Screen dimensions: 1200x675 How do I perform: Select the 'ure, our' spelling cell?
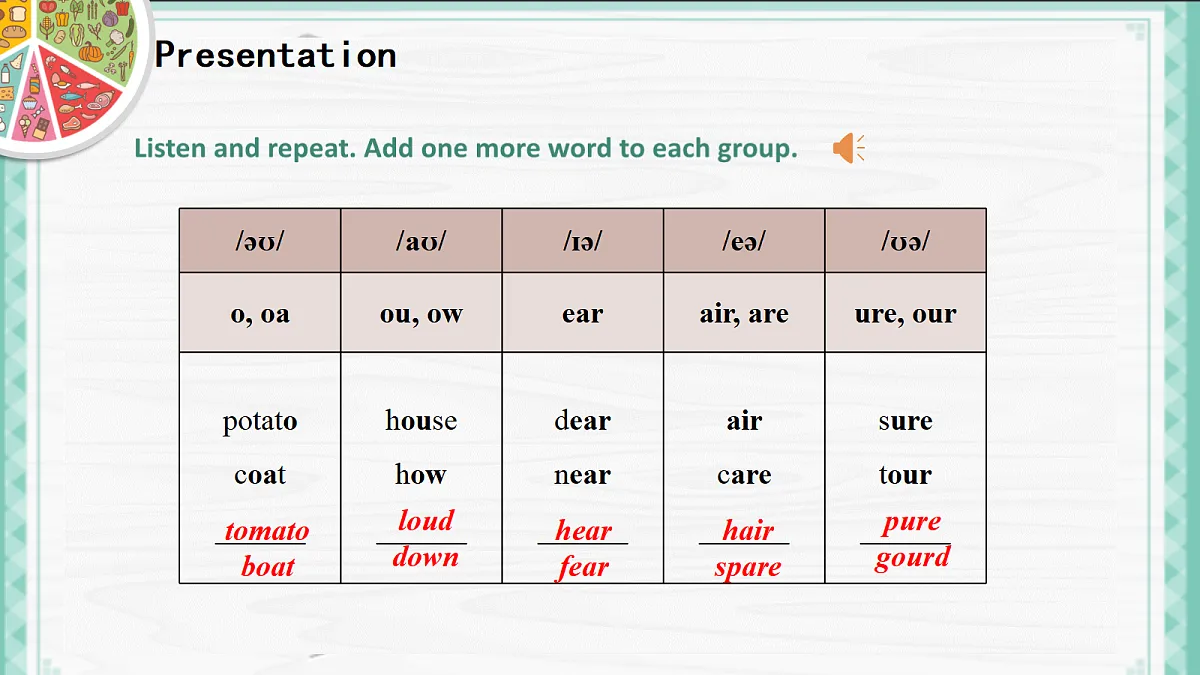pos(905,313)
